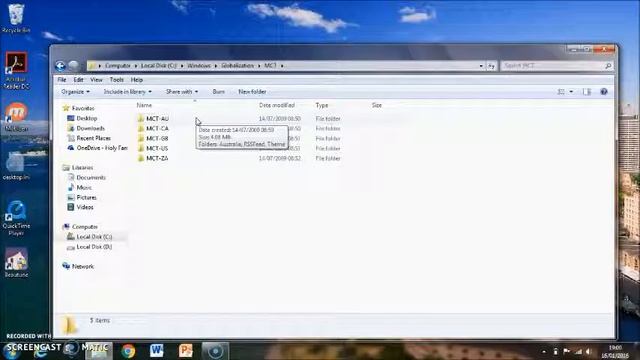Select Local Disk (C:) in navigation pane
Screen dimensions: 640x360
(94, 237)
